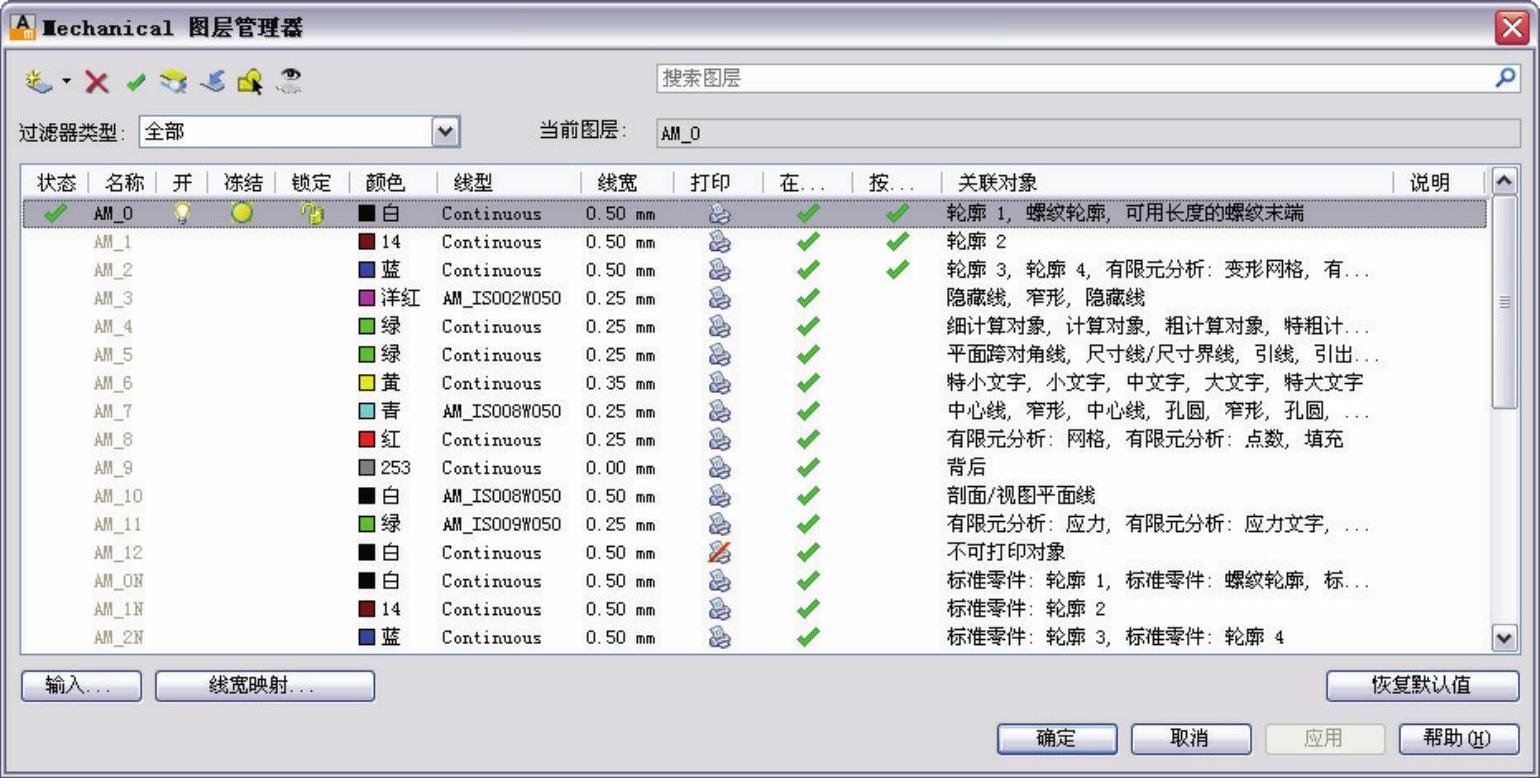The width and height of the screenshot is (1540, 778).
Task: Click the search magnifier icon
Action: (x=1505, y=78)
